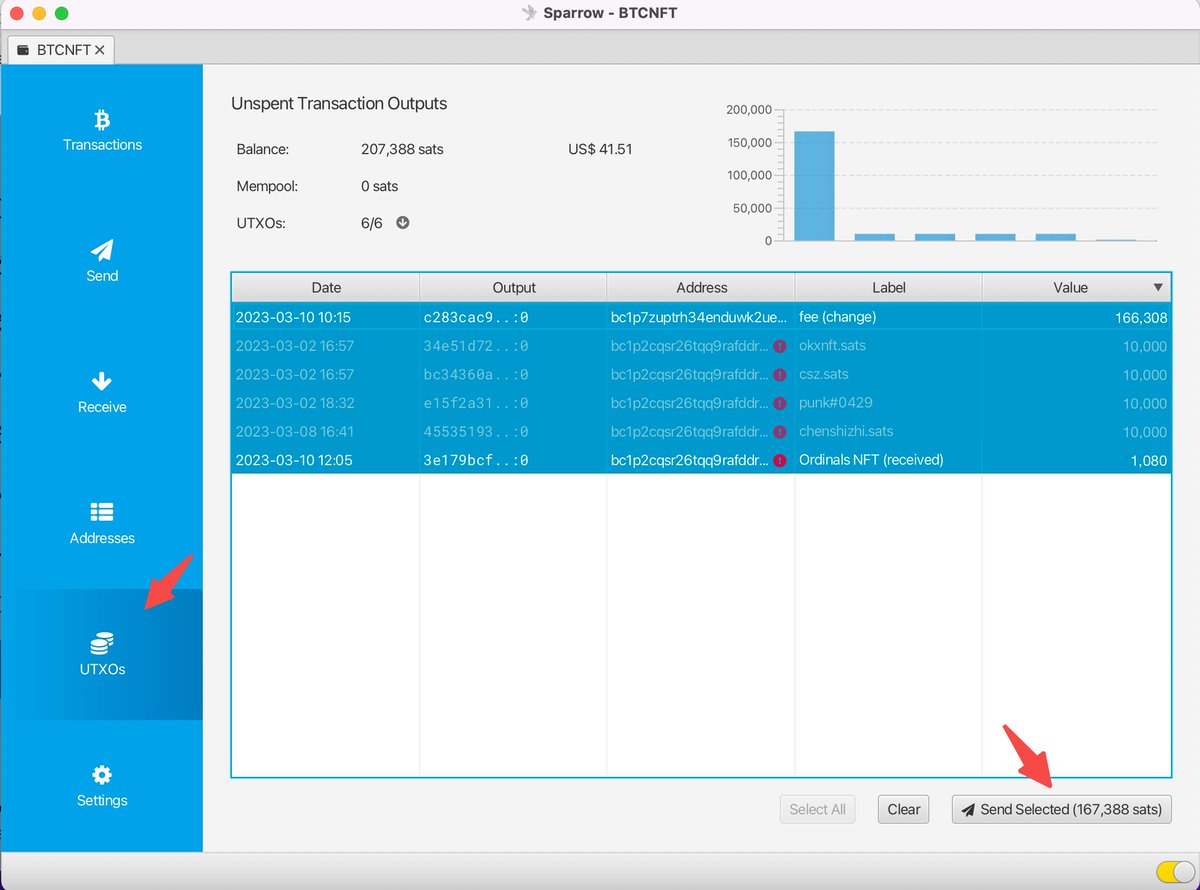Click the warning icon in Ordinals NFT row

pyautogui.click(x=779, y=461)
